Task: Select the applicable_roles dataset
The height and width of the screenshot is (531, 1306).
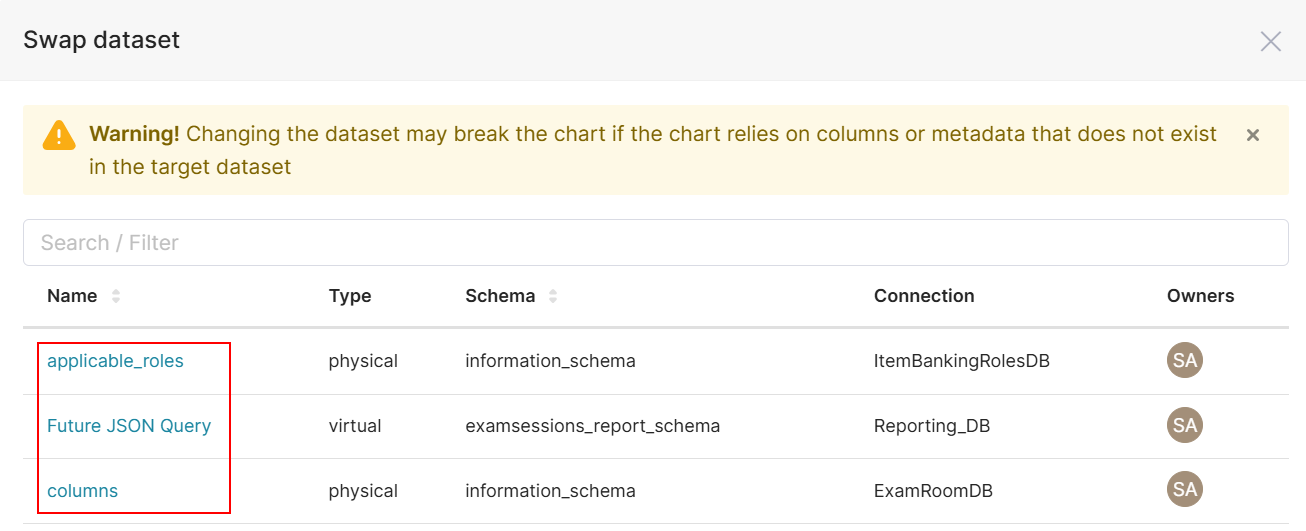Action: (115, 361)
